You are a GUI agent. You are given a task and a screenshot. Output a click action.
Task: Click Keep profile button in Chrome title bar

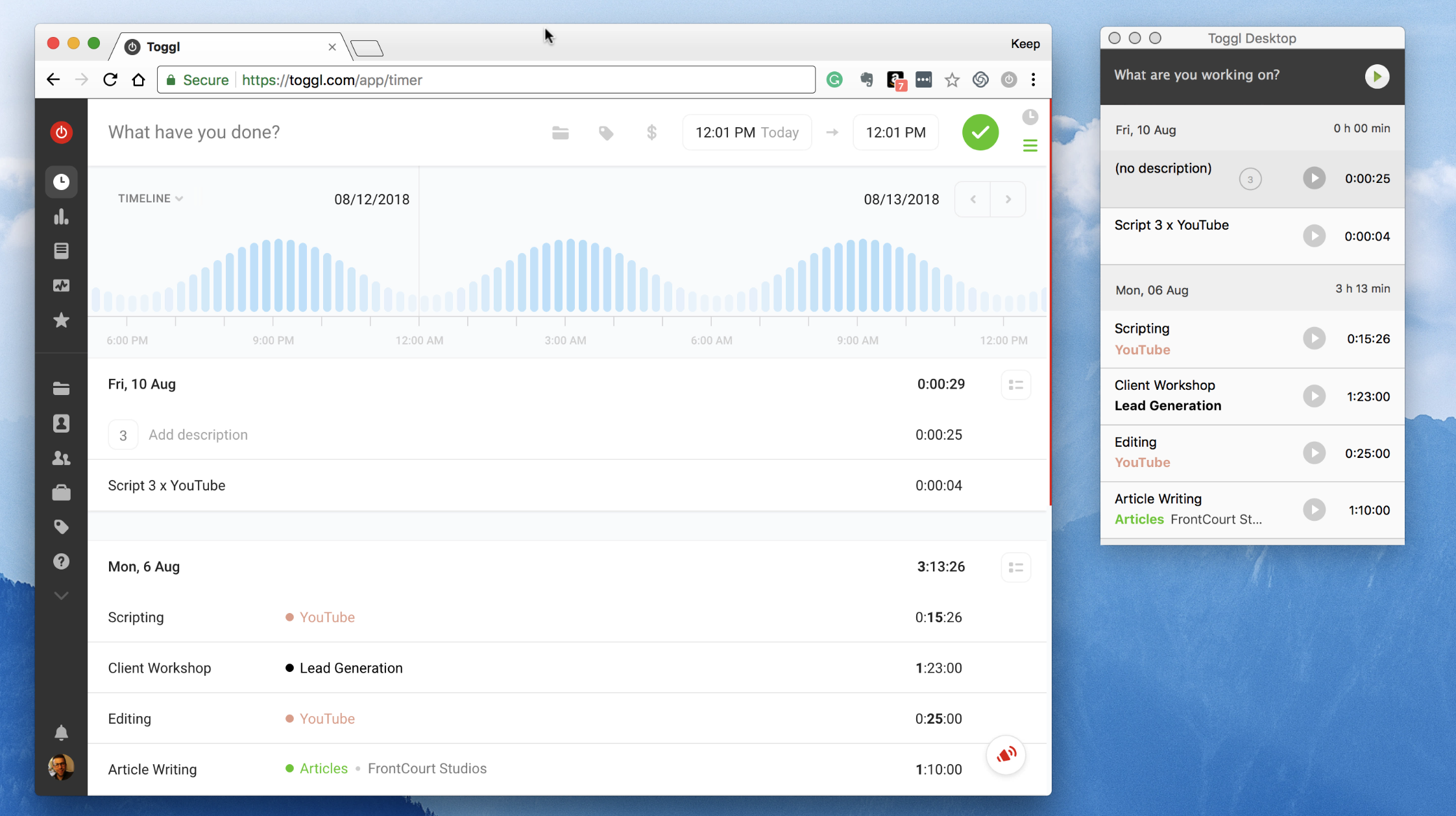pos(1025,43)
